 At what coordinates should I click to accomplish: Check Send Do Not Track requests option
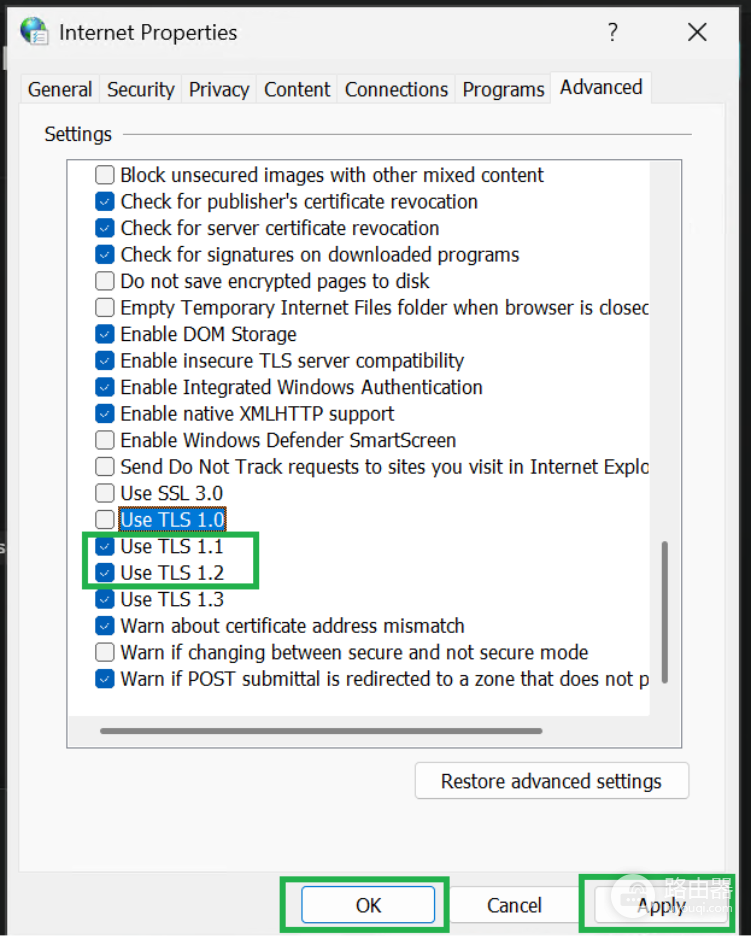(104, 466)
